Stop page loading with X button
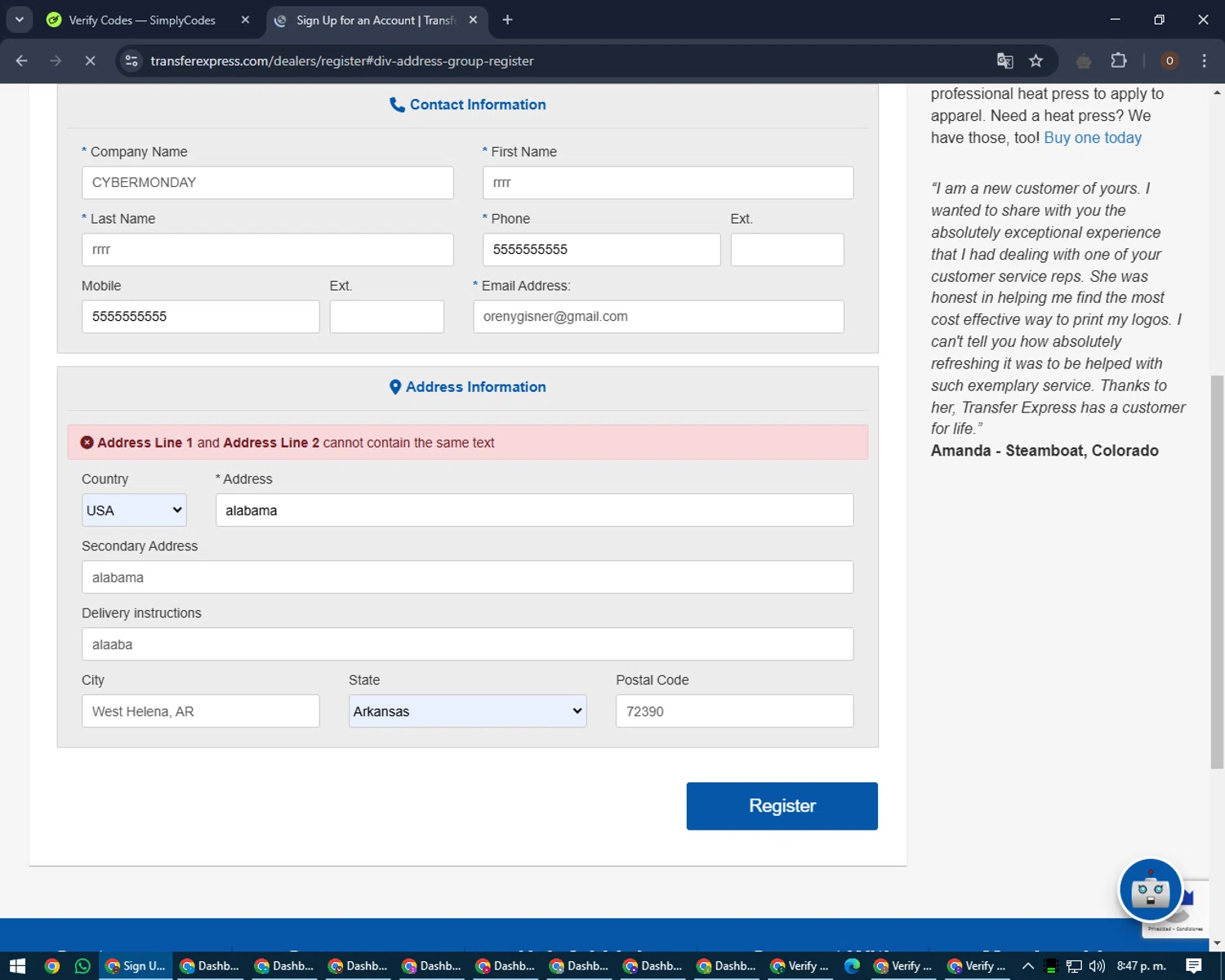The width and height of the screenshot is (1225, 980). coord(90,61)
